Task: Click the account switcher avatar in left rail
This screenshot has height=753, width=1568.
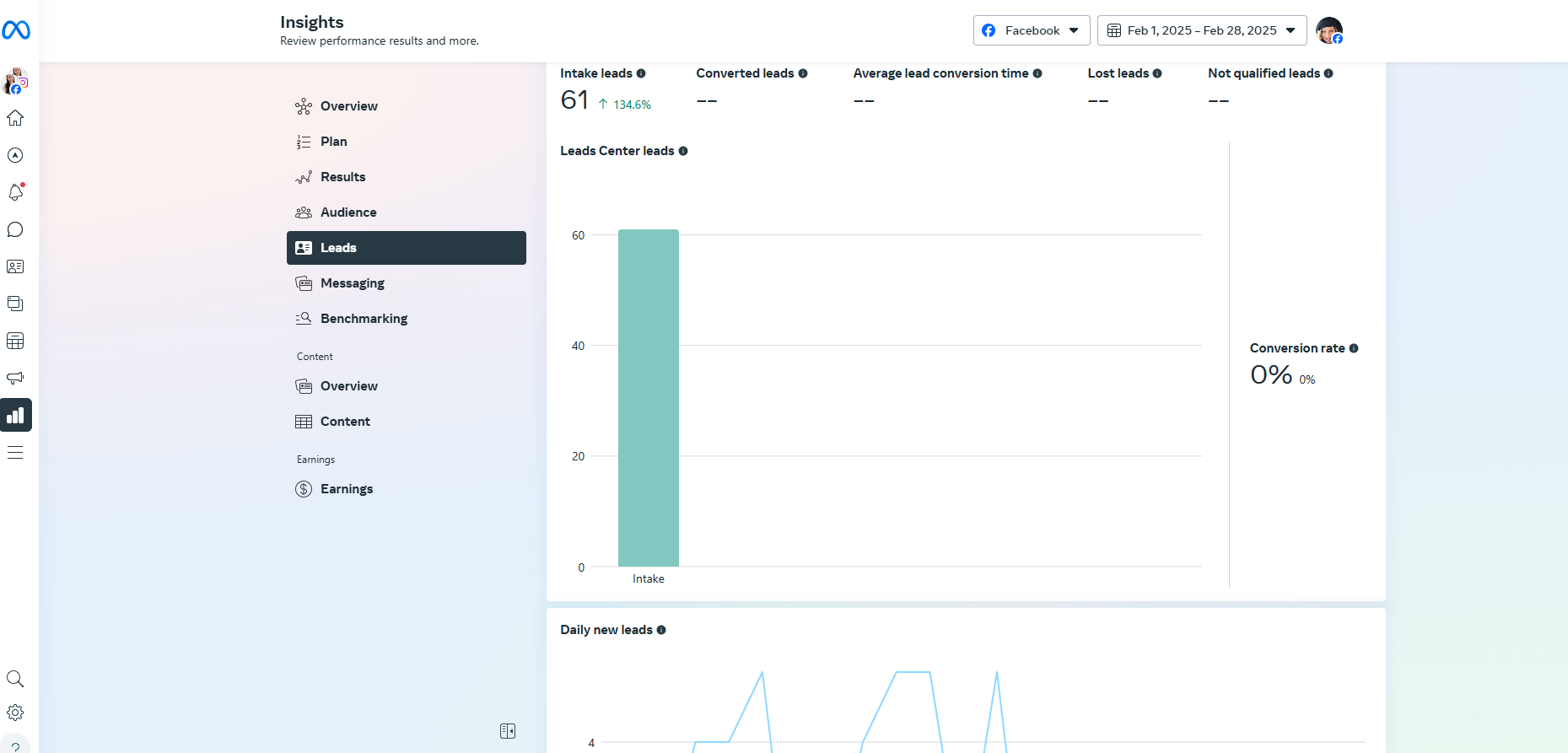Action: click(x=15, y=81)
